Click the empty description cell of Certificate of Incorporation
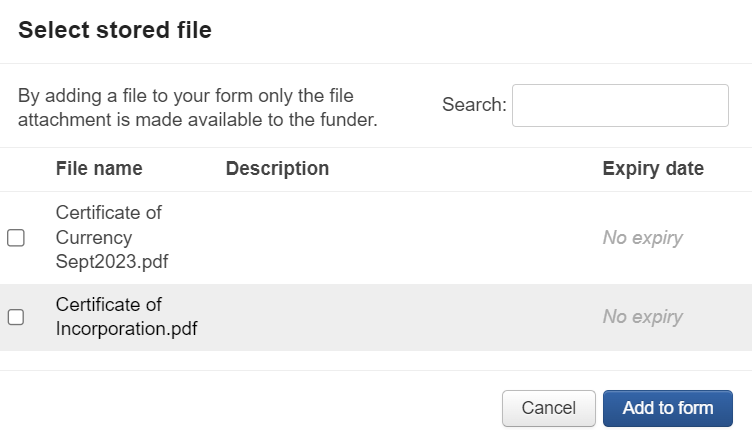Screen dimensions: 752x445 pyautogui.click(x=407, y=317)
